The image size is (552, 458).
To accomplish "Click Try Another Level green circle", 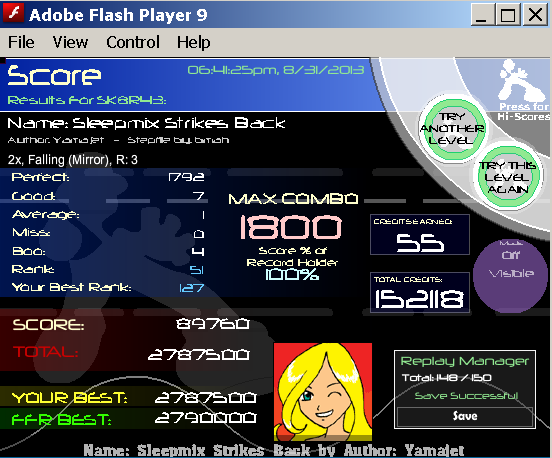I will (452, 128).
